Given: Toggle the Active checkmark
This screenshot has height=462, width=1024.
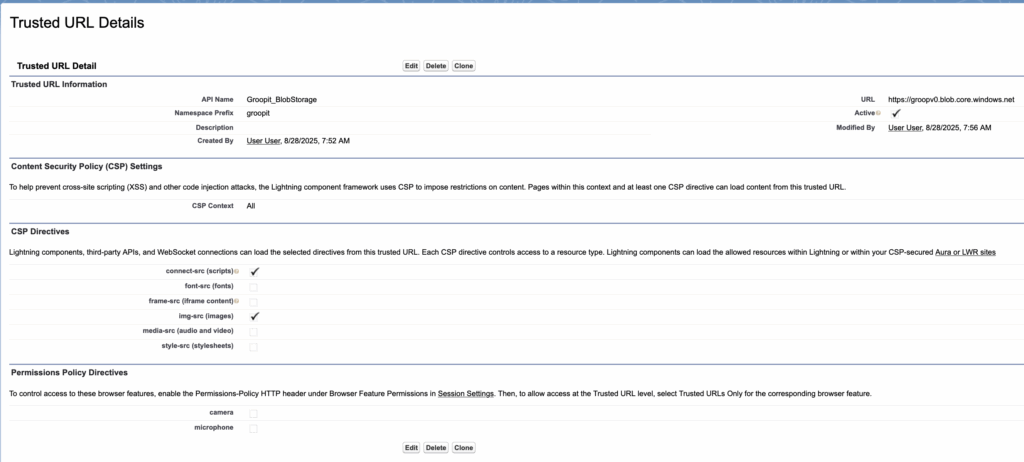Looking at the screenshot, I should [x=895, y=114].
